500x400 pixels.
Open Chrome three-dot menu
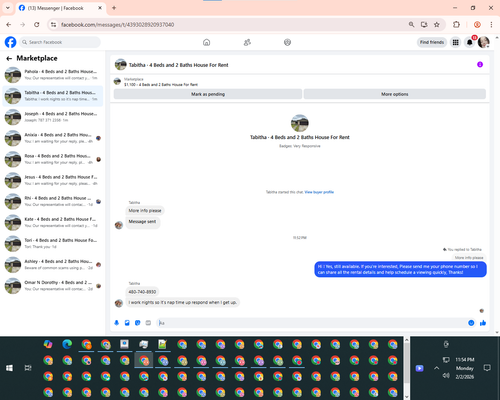[491, 24]
